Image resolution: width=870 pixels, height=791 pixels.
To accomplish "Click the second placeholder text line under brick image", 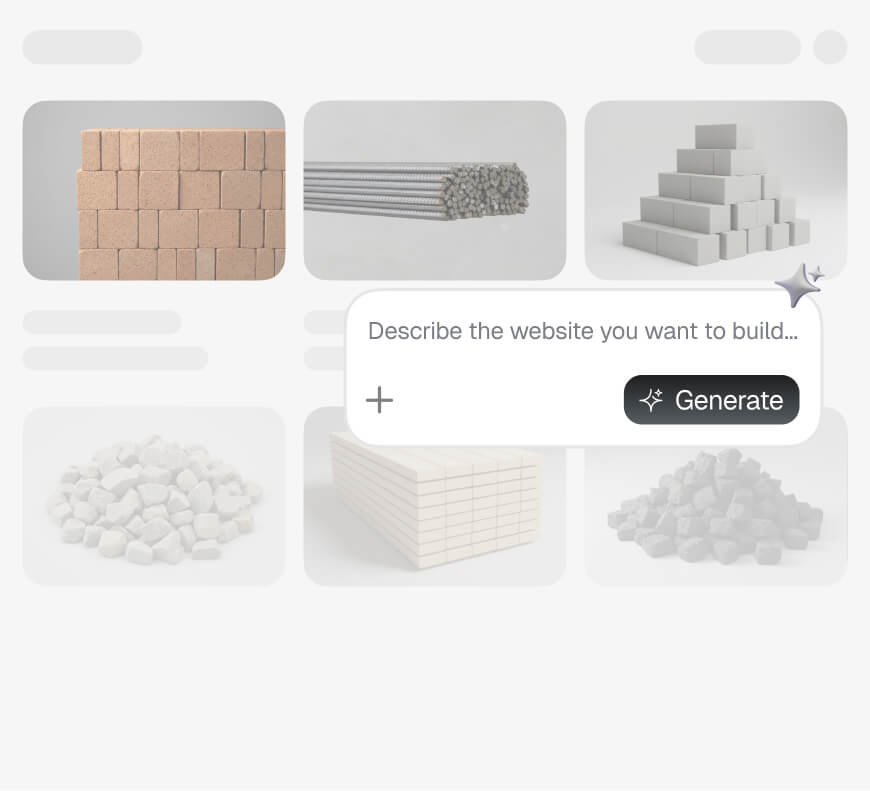I will click(115, 358).
